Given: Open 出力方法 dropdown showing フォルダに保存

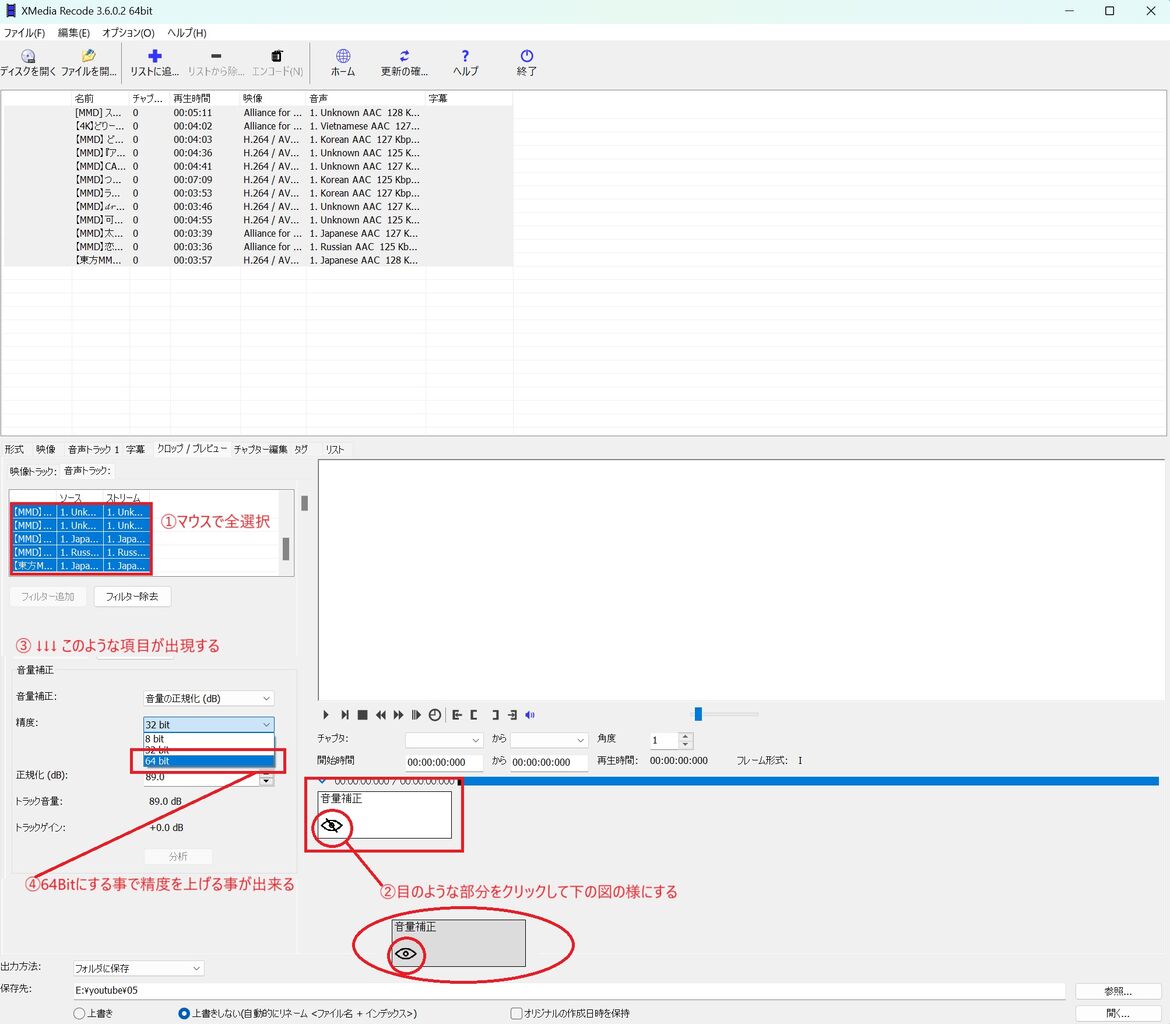Looking at the screenshot, I should click(x=138, y=969).
